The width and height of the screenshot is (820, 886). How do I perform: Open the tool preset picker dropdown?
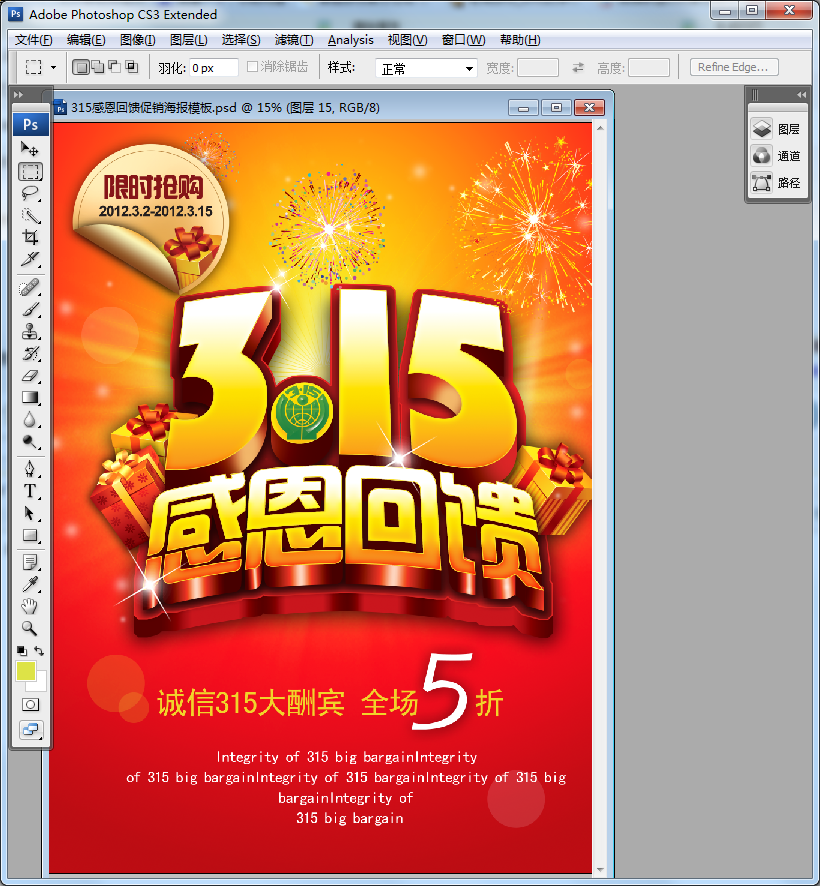click(53, 67)
